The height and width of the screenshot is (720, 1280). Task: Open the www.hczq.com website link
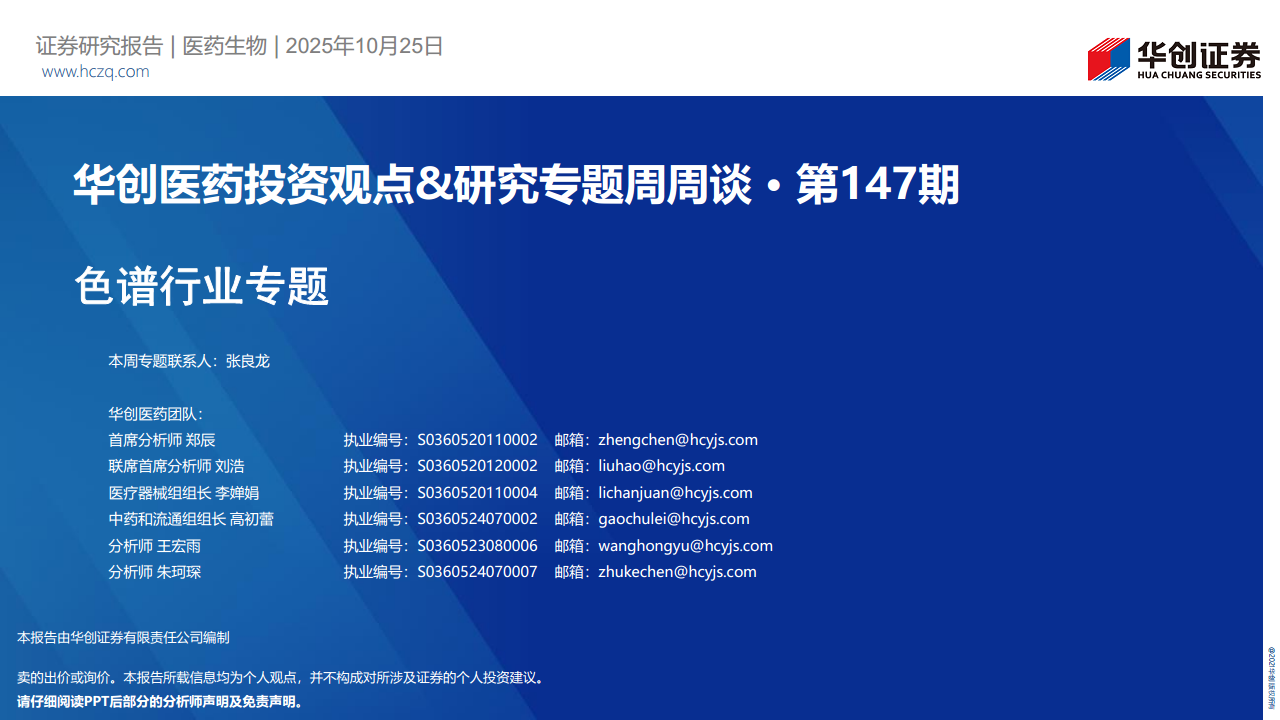(x=95, y=72)
